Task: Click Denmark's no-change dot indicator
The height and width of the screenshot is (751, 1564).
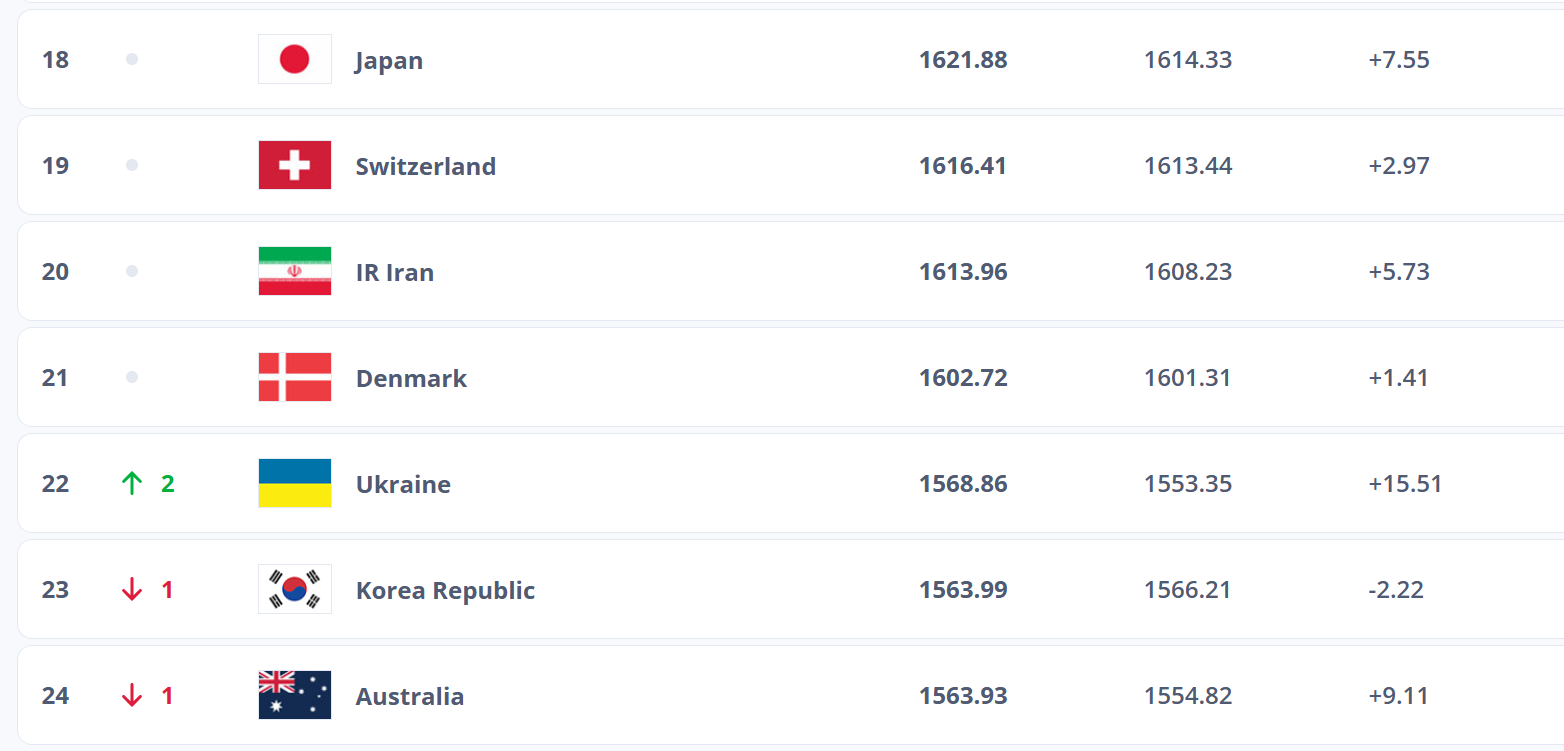Action: (x=132, y=377)
